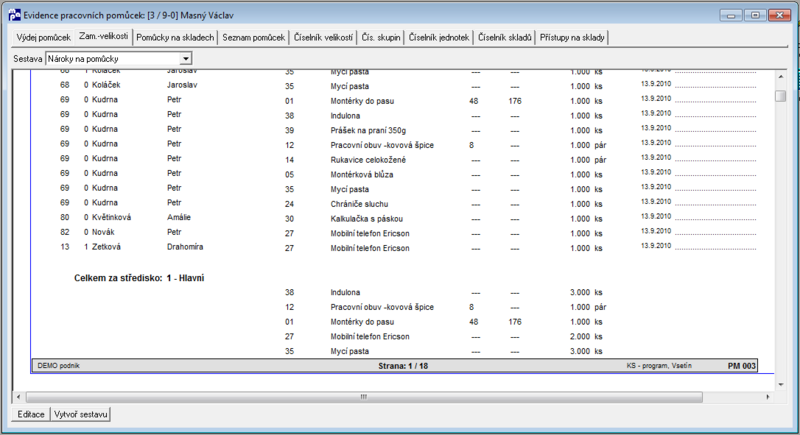The image size is (800, 435).
Task: Click the horizontal scrollbar thumb
Action: (364, 397)
